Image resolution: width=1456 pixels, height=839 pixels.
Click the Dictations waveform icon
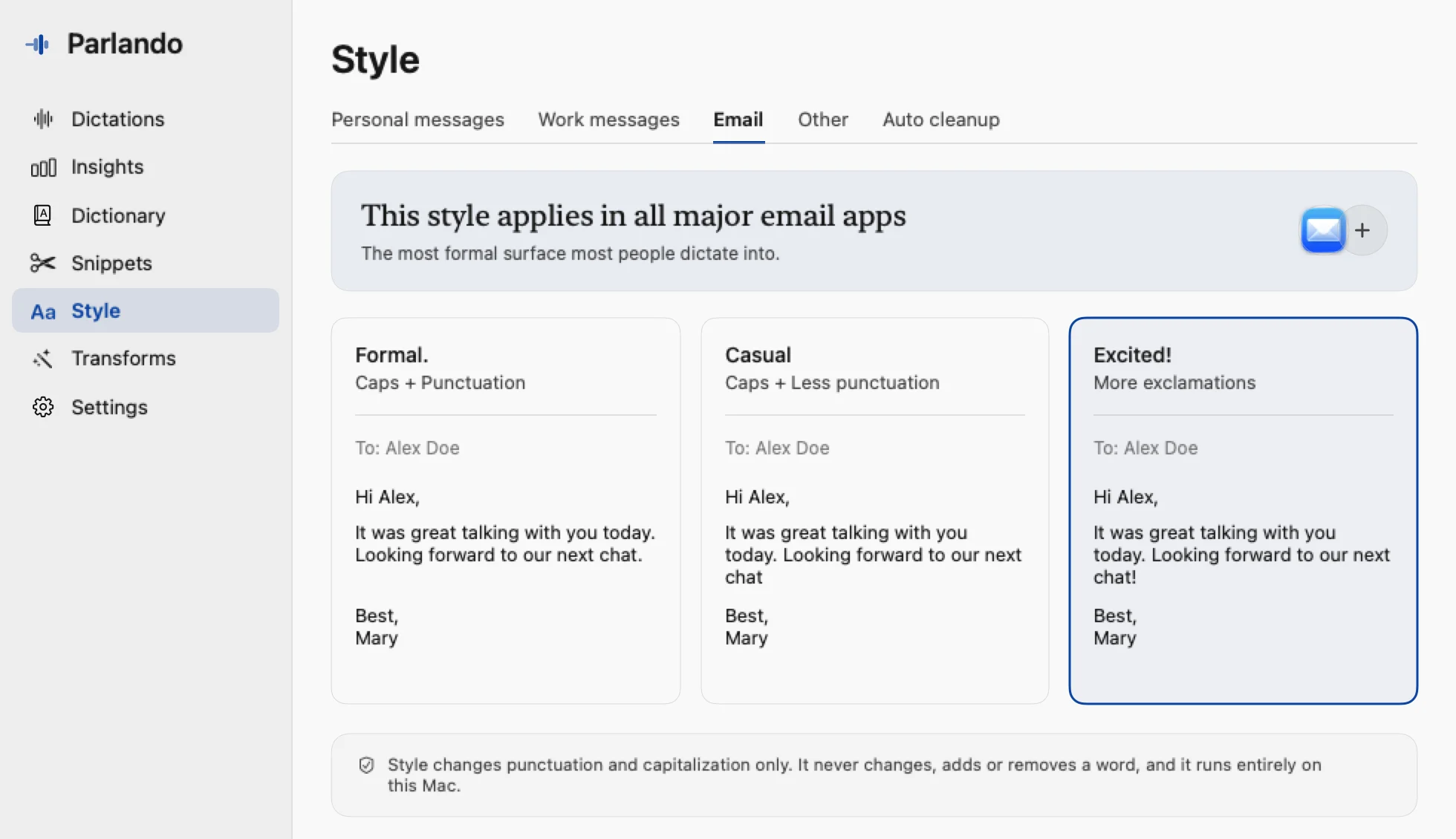click(43, 119)
